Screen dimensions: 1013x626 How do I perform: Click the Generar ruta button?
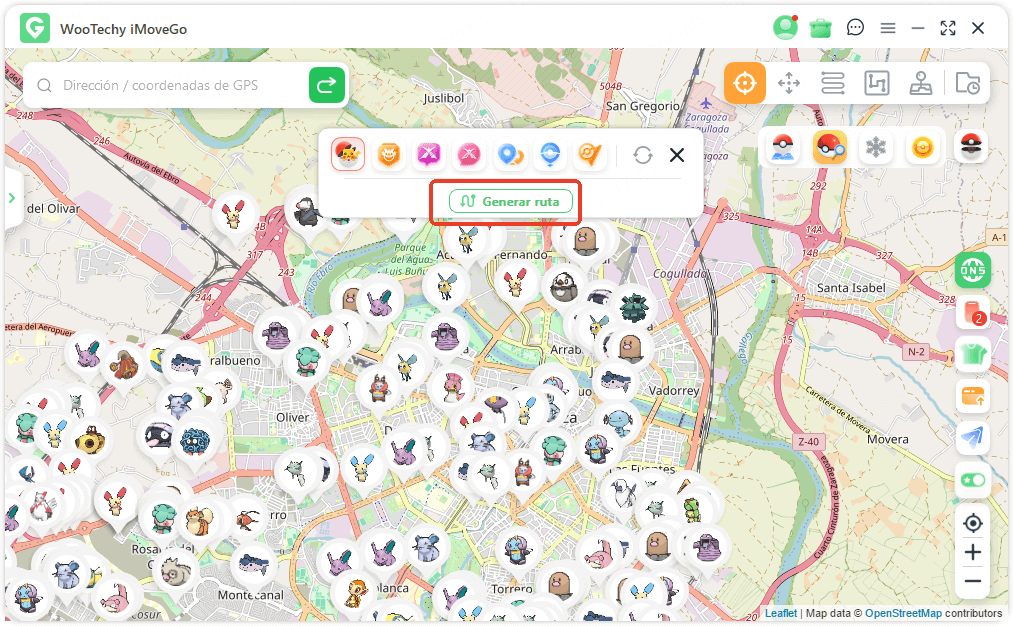point(506,201)
